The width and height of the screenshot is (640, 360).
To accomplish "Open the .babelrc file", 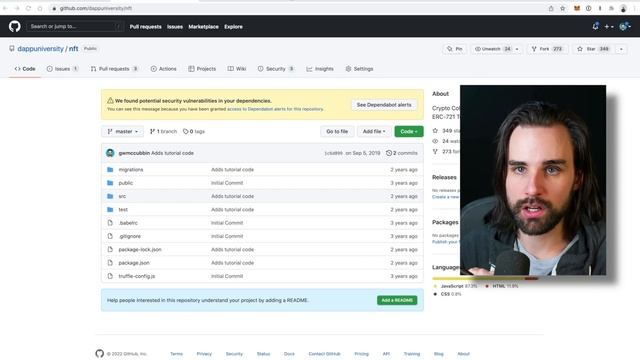I will pyautogui.click(x=128, y=223).
